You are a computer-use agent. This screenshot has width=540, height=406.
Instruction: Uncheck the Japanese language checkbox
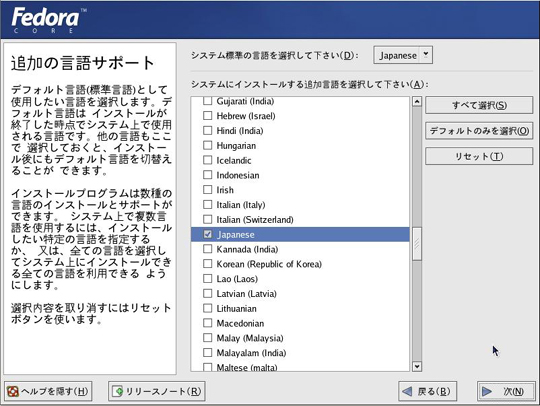[x=207, y=235]
